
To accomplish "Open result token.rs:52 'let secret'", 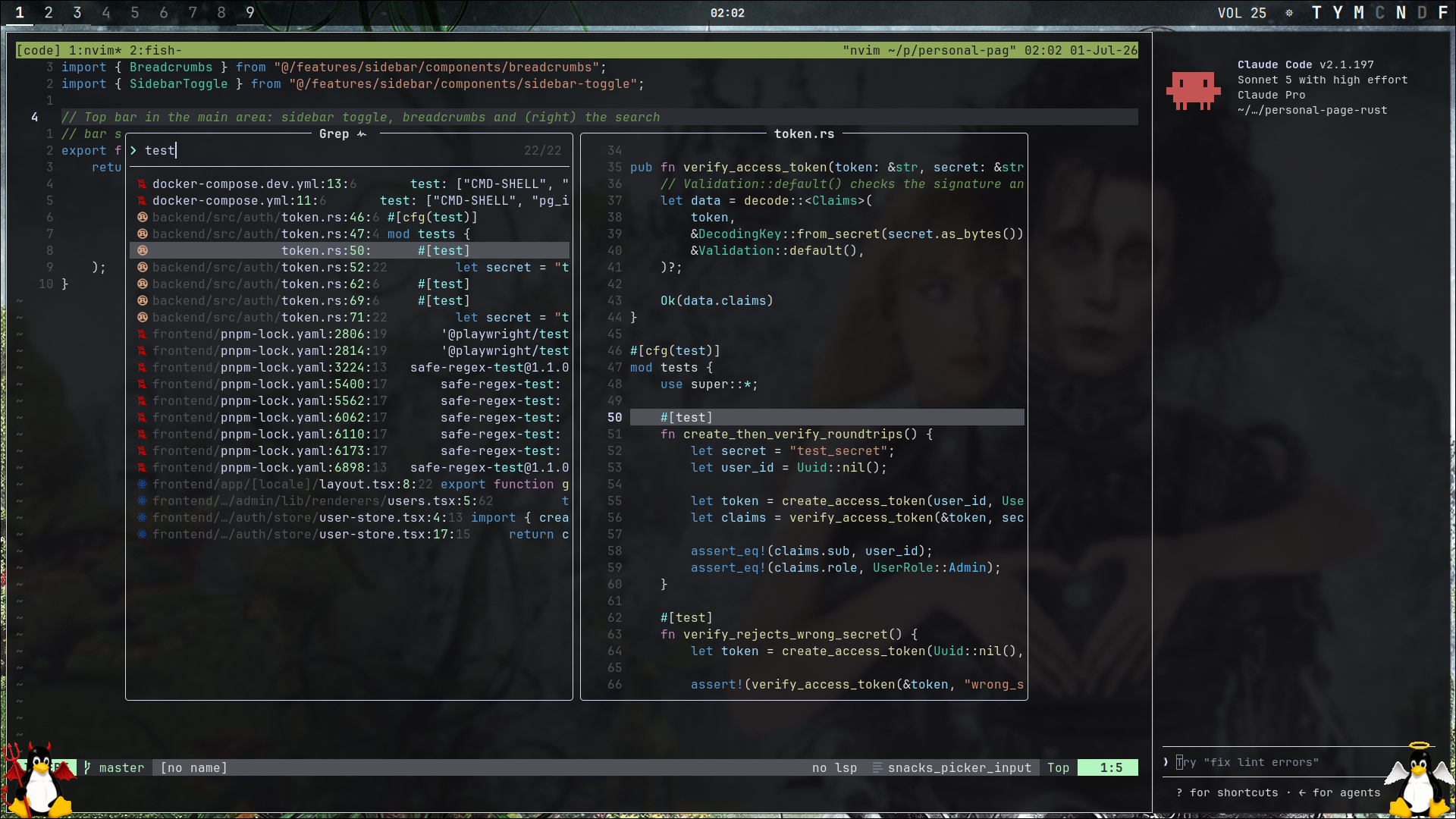I will point(350,268).
